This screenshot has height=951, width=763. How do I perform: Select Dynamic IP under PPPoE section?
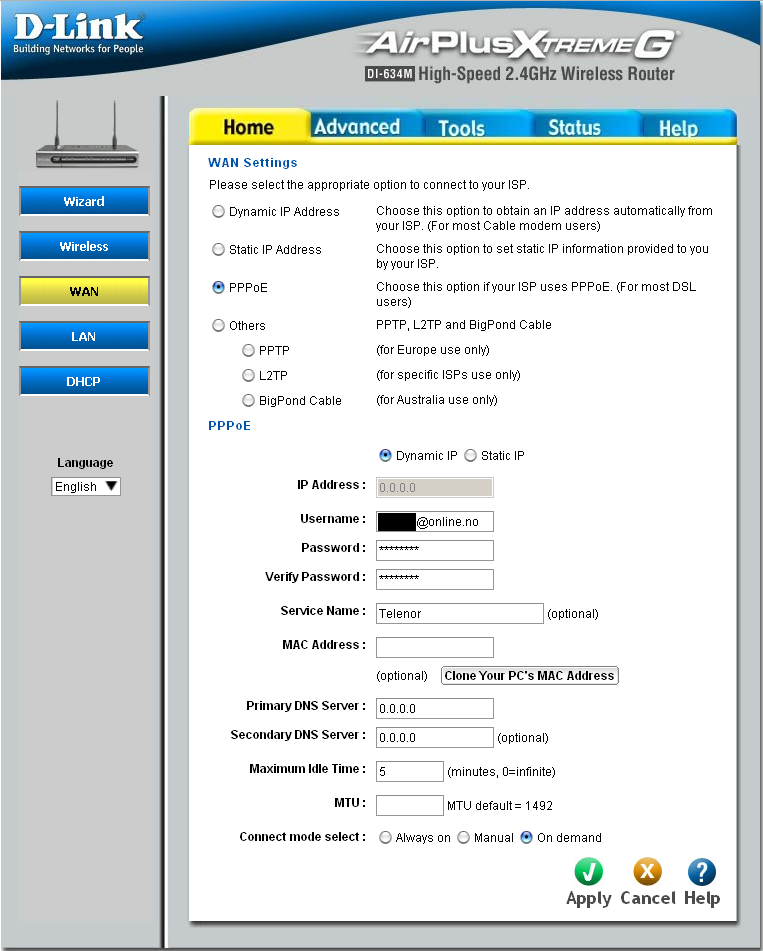[x=385, y=455]
